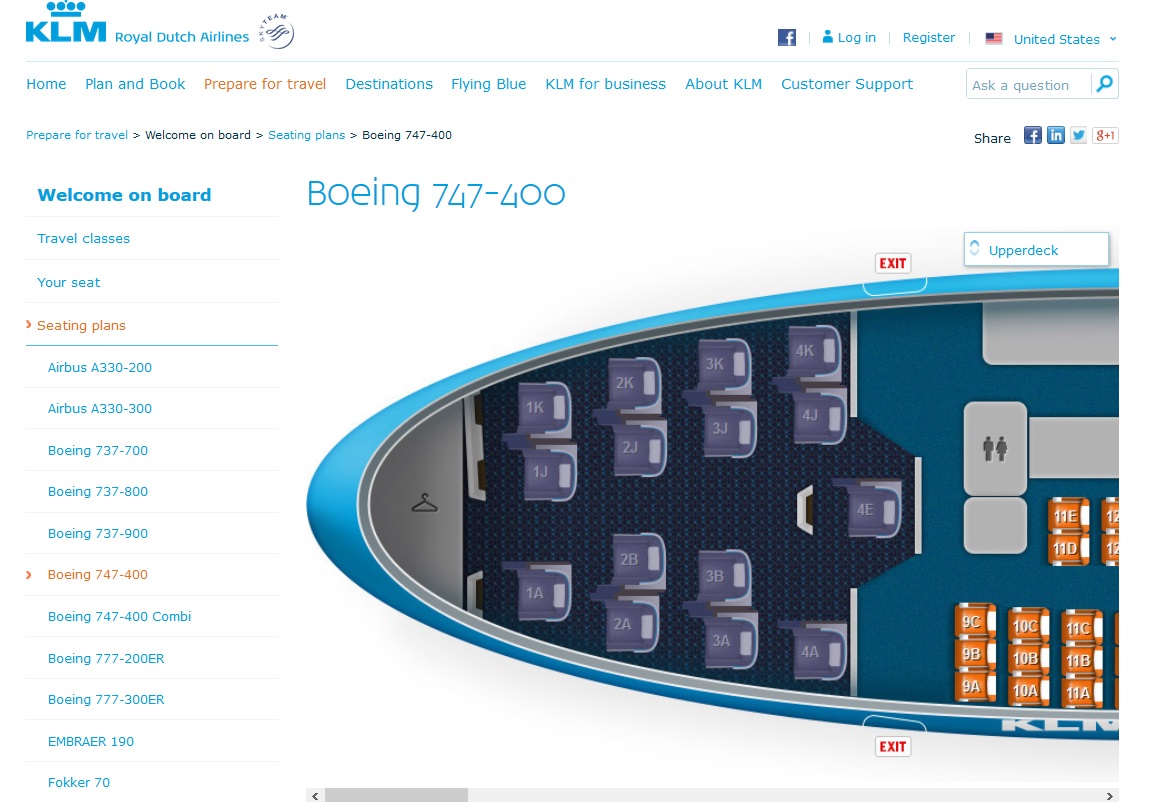Click the Register link

(x=929, y=37)
